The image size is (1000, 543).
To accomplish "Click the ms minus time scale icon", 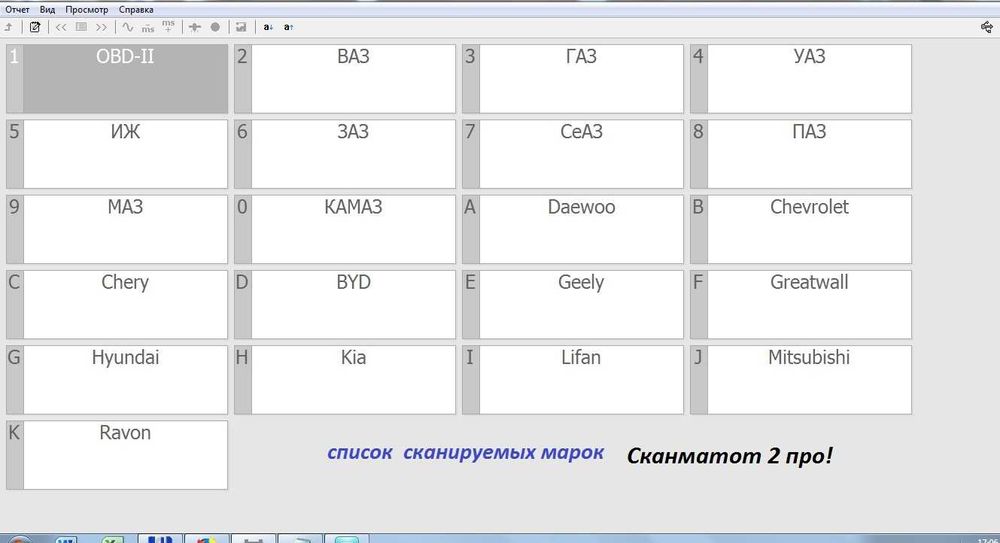I will 148,27.
